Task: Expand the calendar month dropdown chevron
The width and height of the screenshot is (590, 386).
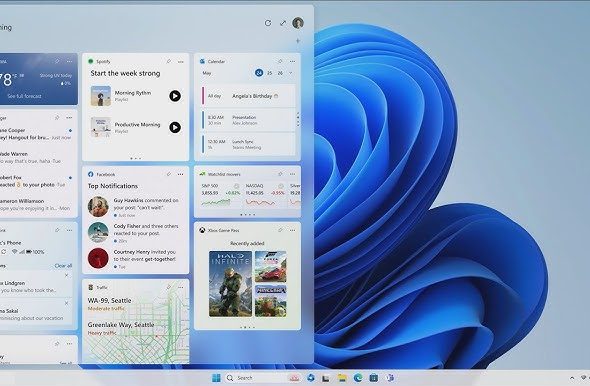Action: pos(290,73)
